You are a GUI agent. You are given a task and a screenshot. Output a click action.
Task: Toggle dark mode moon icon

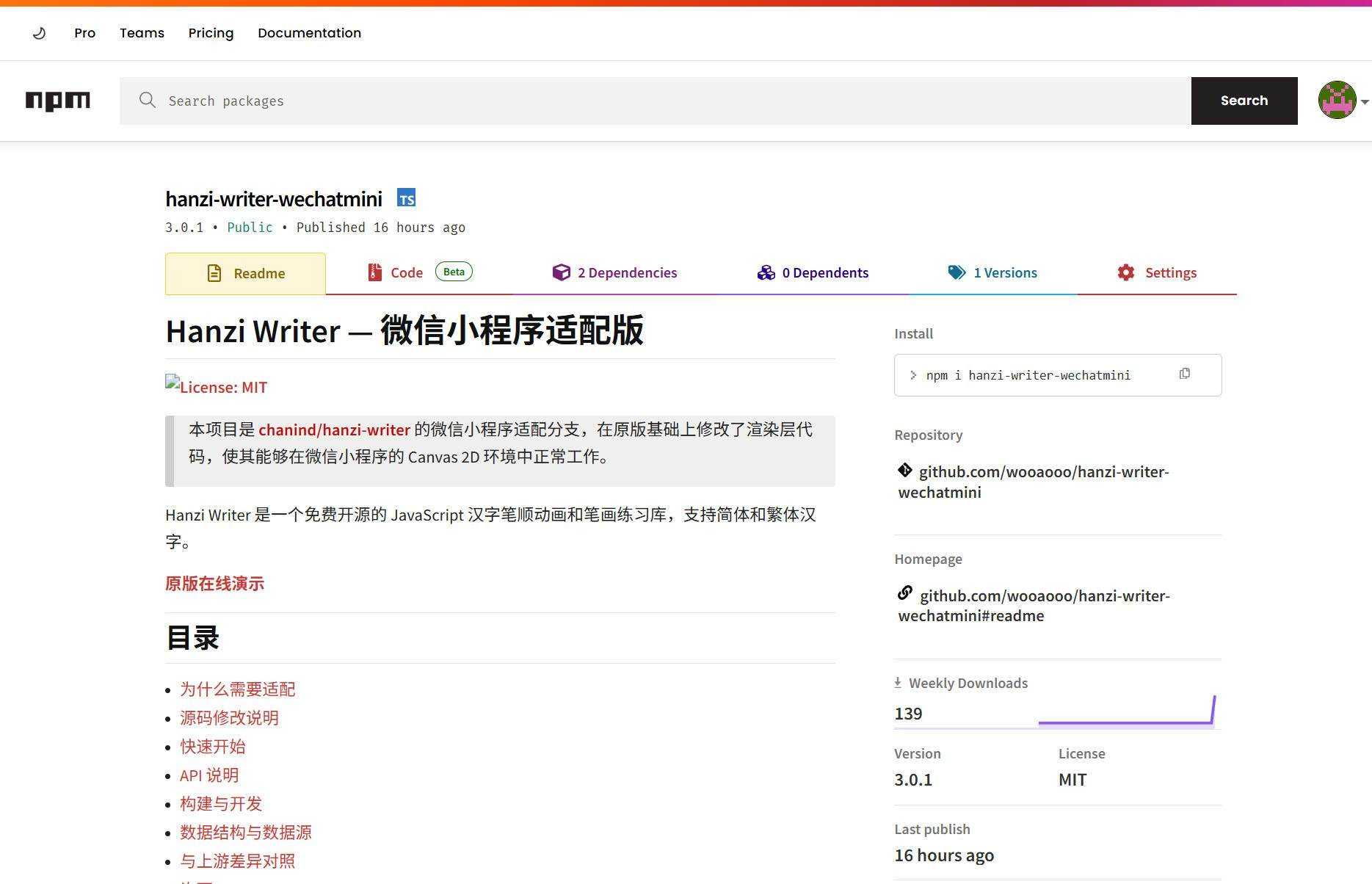pos(40,33)
